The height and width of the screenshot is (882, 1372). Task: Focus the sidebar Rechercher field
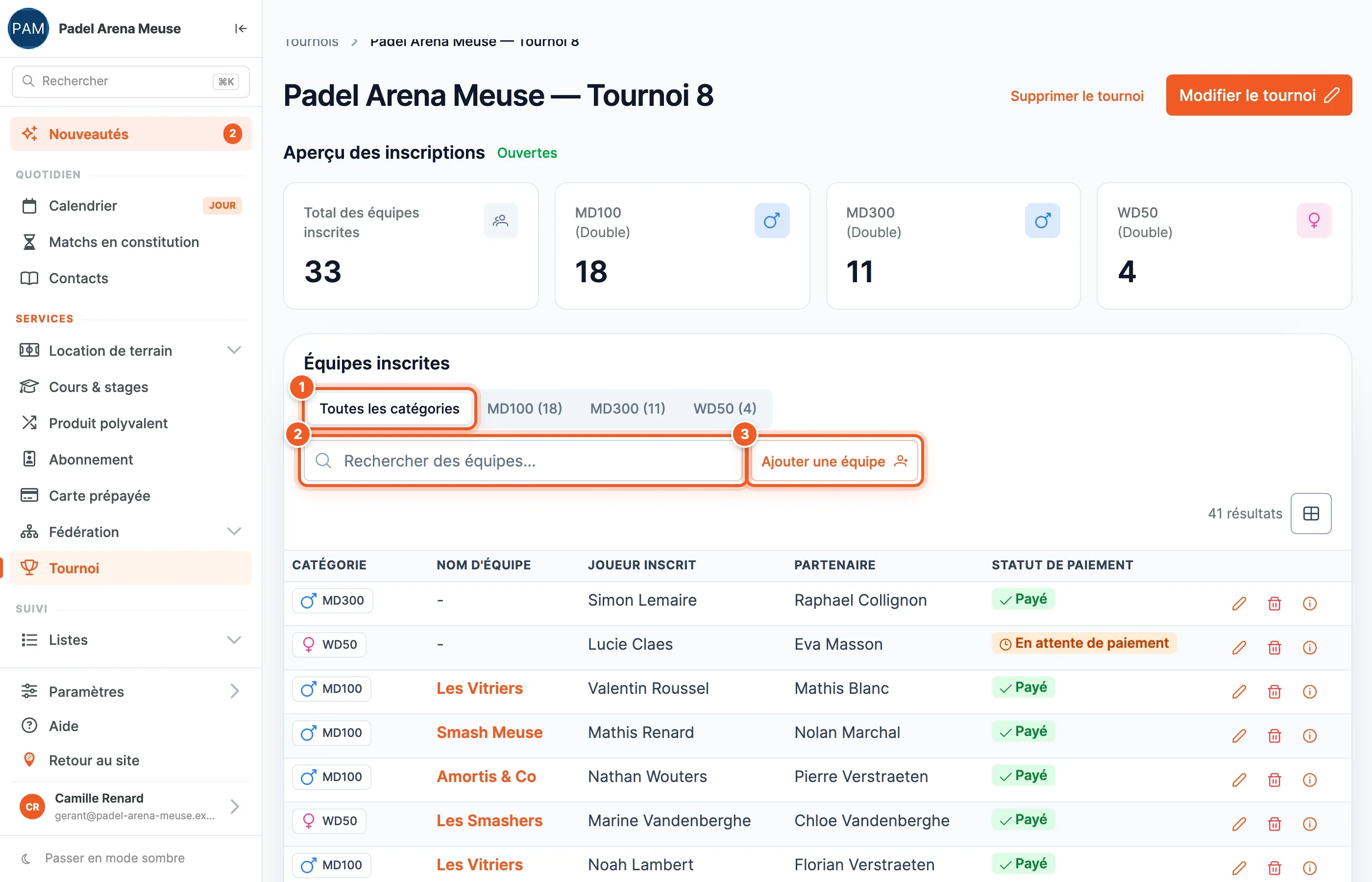pyautogui.click(x=130, y=81)
